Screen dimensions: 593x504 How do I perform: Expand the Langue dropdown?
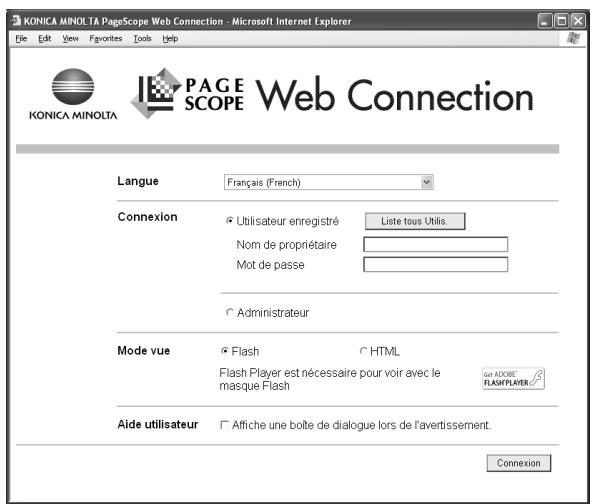click(427, 182)
